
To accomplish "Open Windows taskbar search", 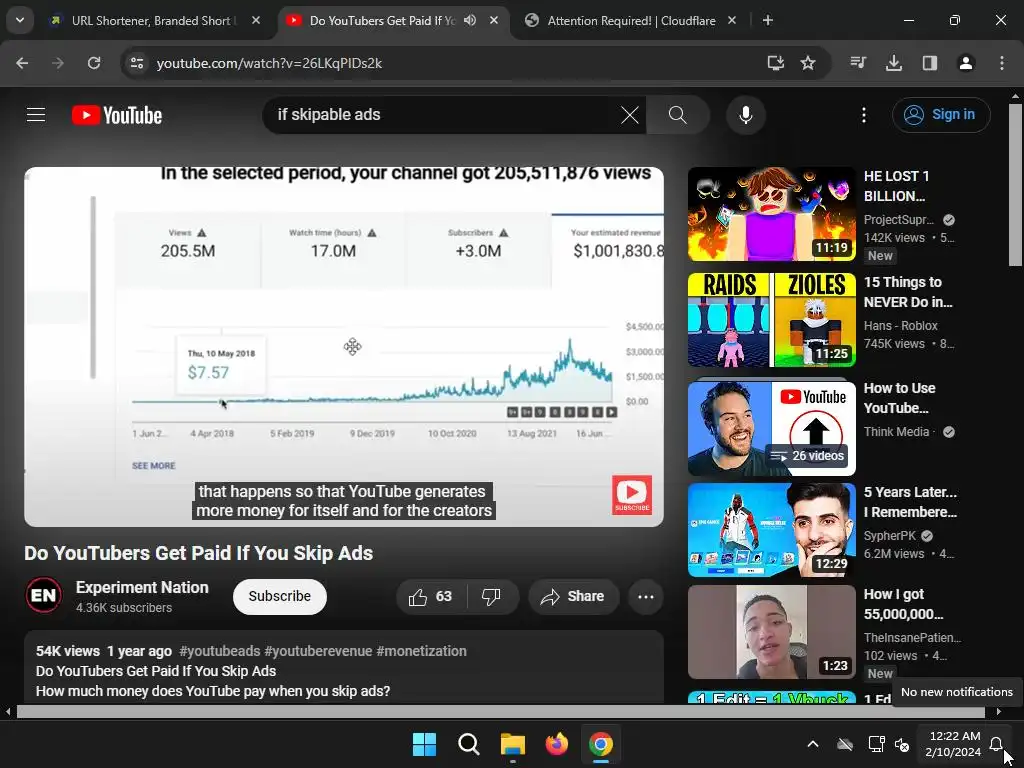I will 469,744.
